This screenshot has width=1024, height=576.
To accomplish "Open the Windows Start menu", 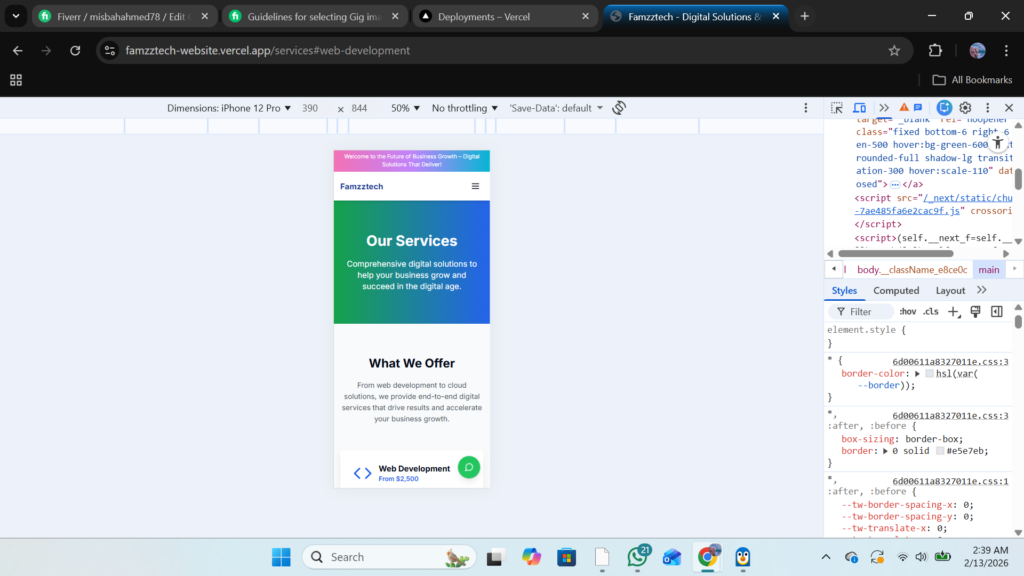I will coord(281,557).
